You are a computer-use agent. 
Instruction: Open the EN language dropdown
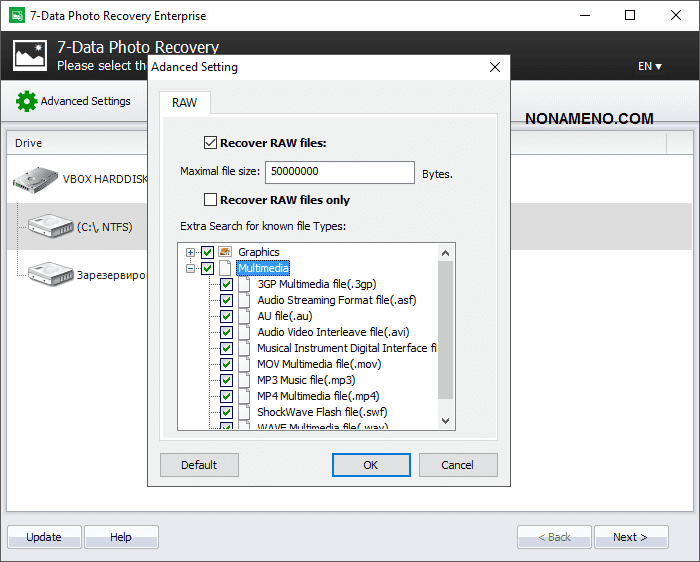[650, 67]
